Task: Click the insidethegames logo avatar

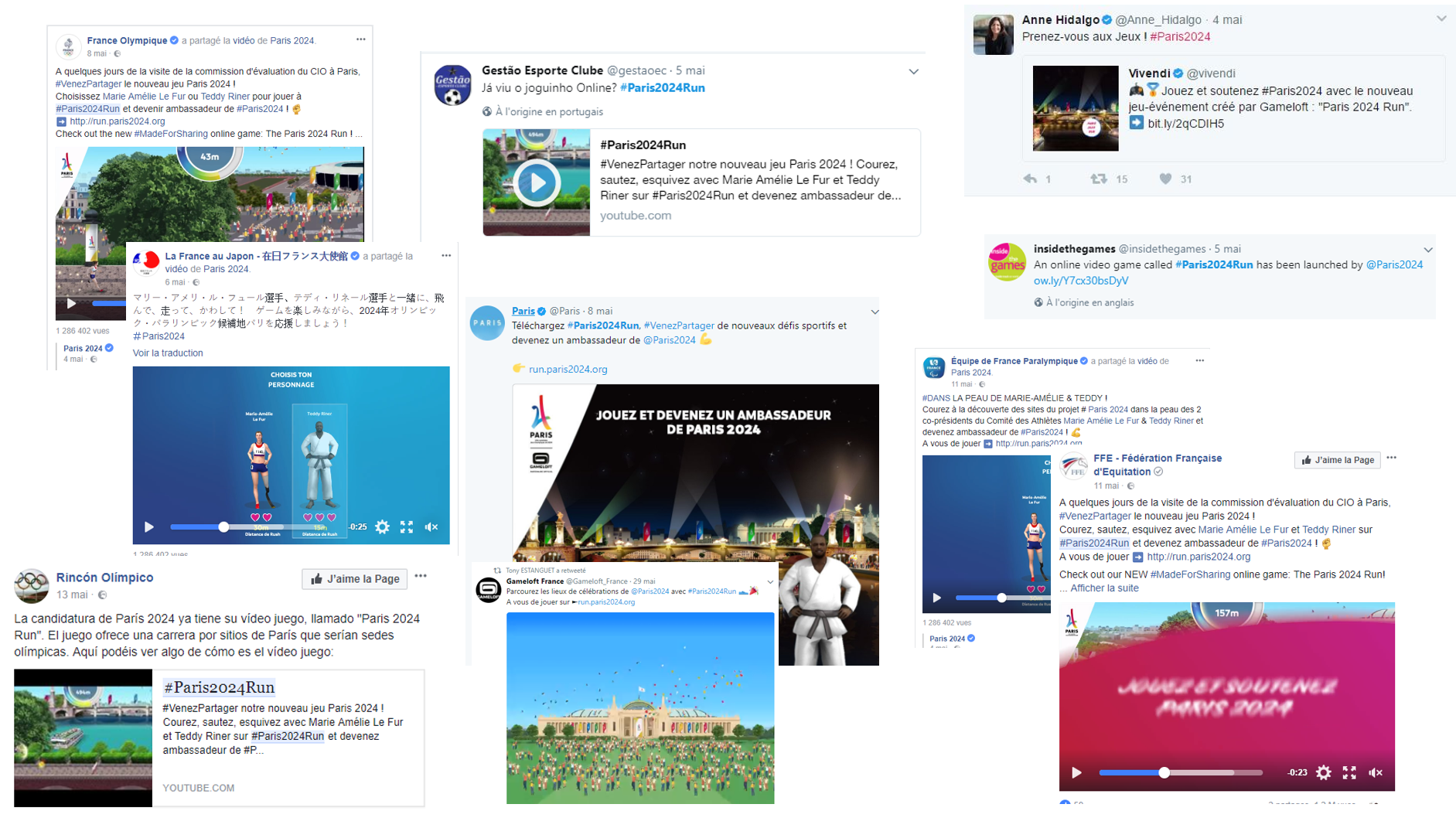Action: (1007, 261)
